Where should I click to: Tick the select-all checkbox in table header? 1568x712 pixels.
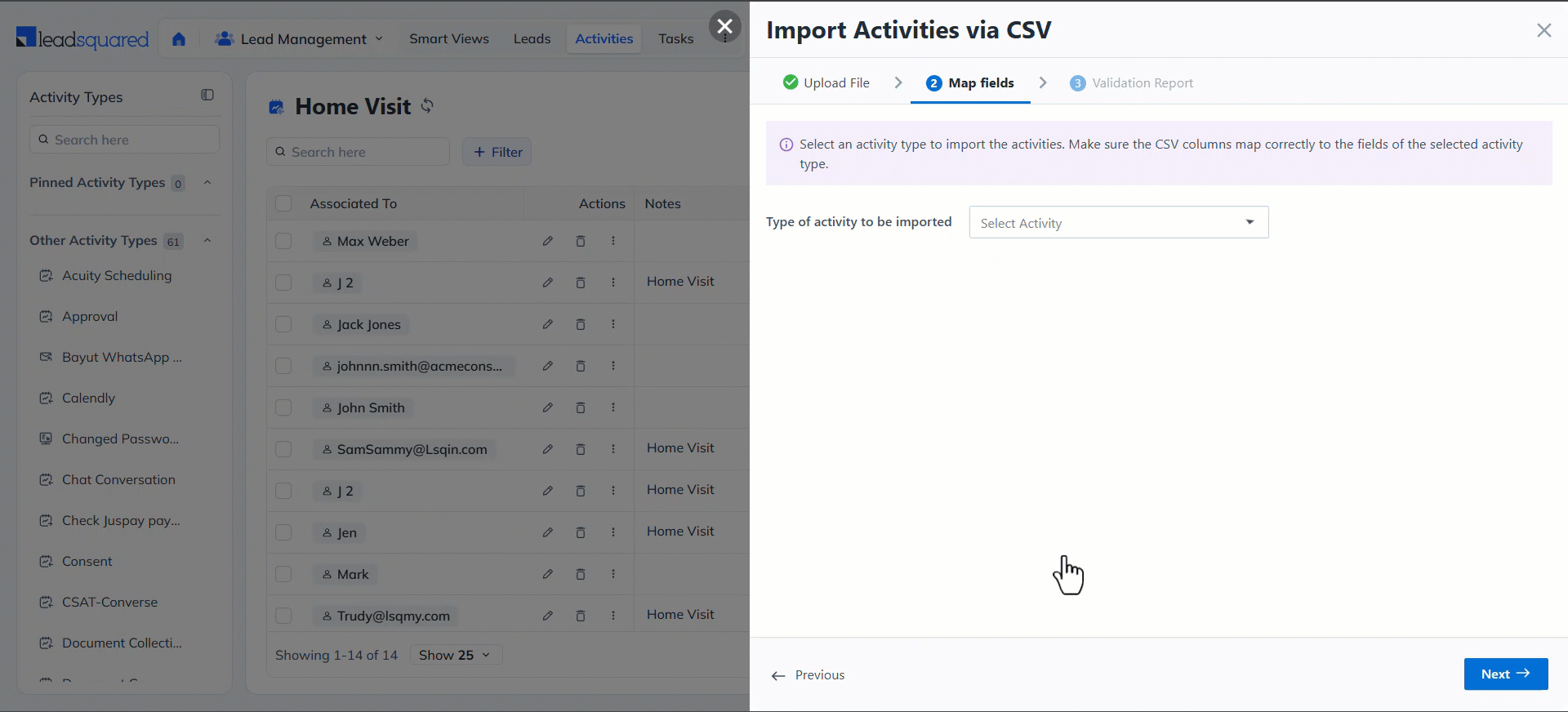[x=283, y=203]
